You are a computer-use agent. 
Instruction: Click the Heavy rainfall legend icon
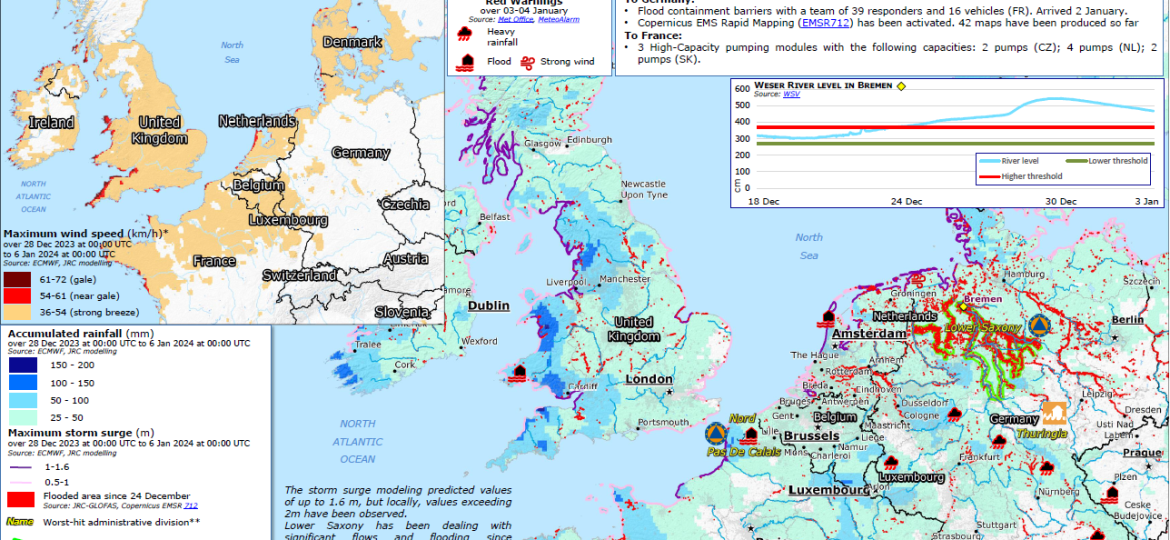[465, 35]
